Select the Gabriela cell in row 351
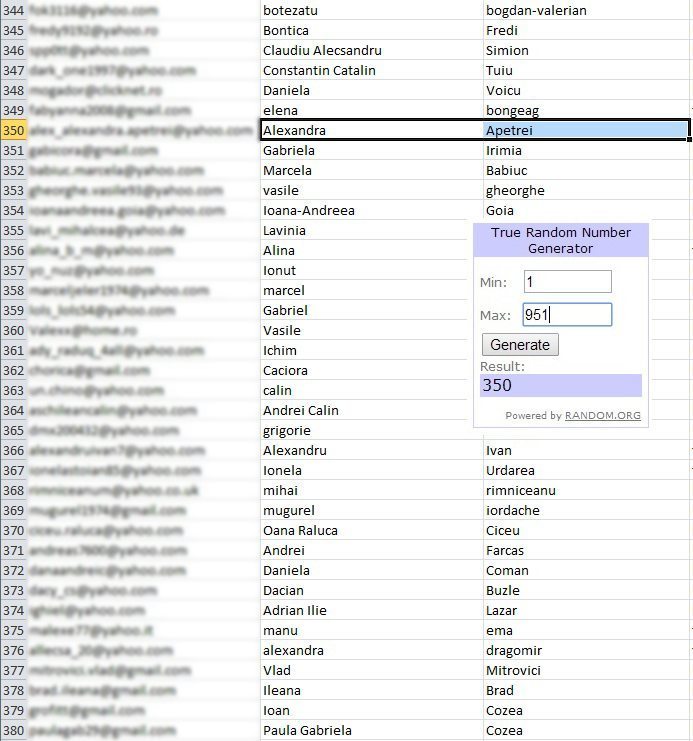The image size is (693, 741). coord(372,150)
